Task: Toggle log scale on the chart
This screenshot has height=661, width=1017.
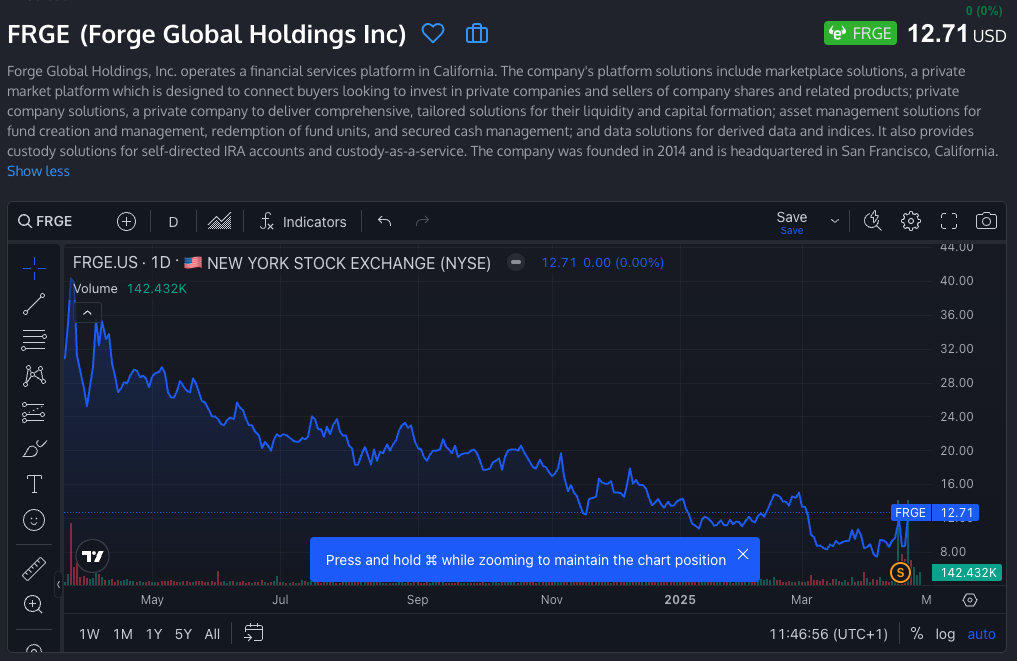Action: point(945,633)
